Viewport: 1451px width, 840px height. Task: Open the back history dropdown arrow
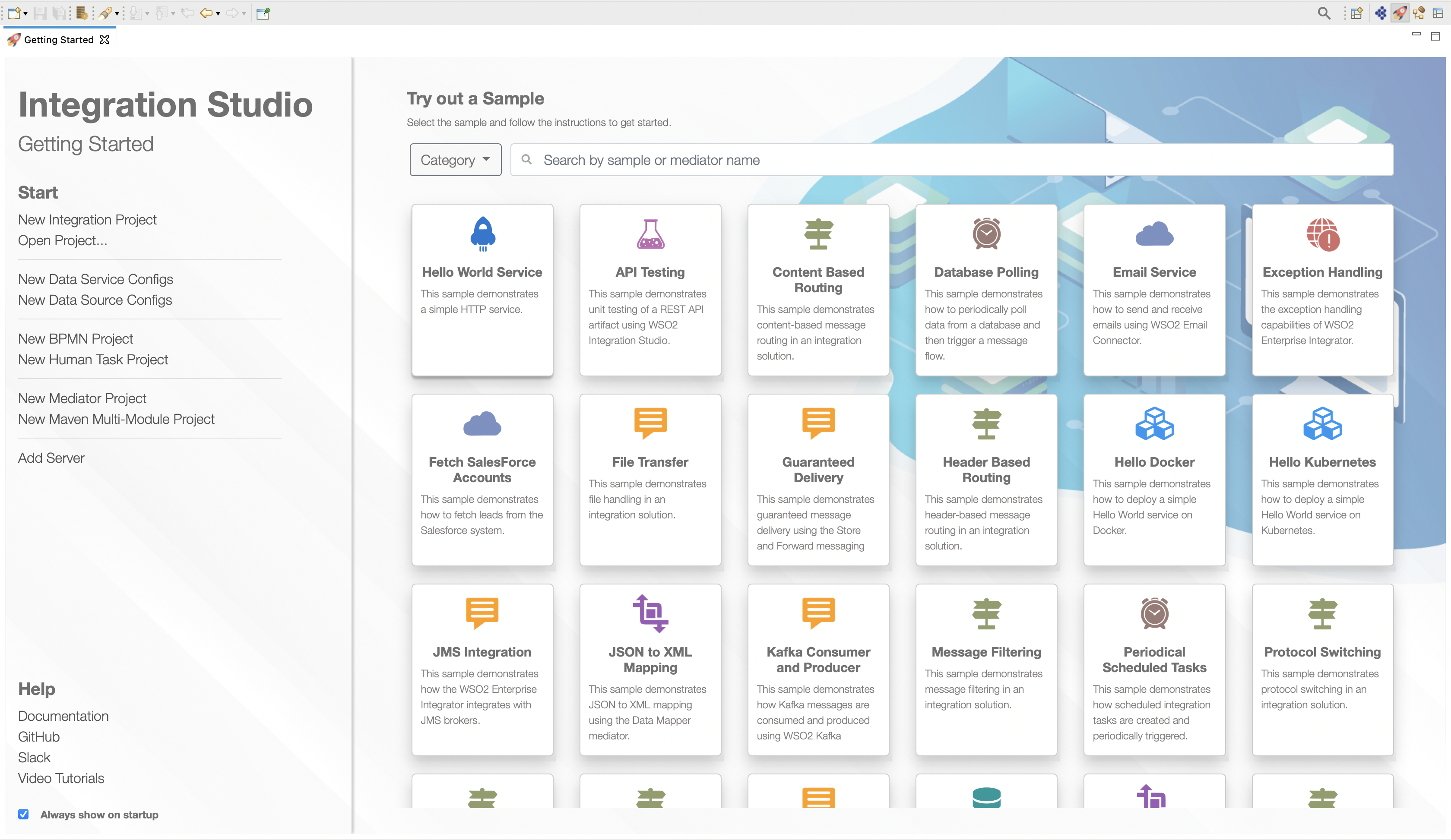(x=218, y=13)
